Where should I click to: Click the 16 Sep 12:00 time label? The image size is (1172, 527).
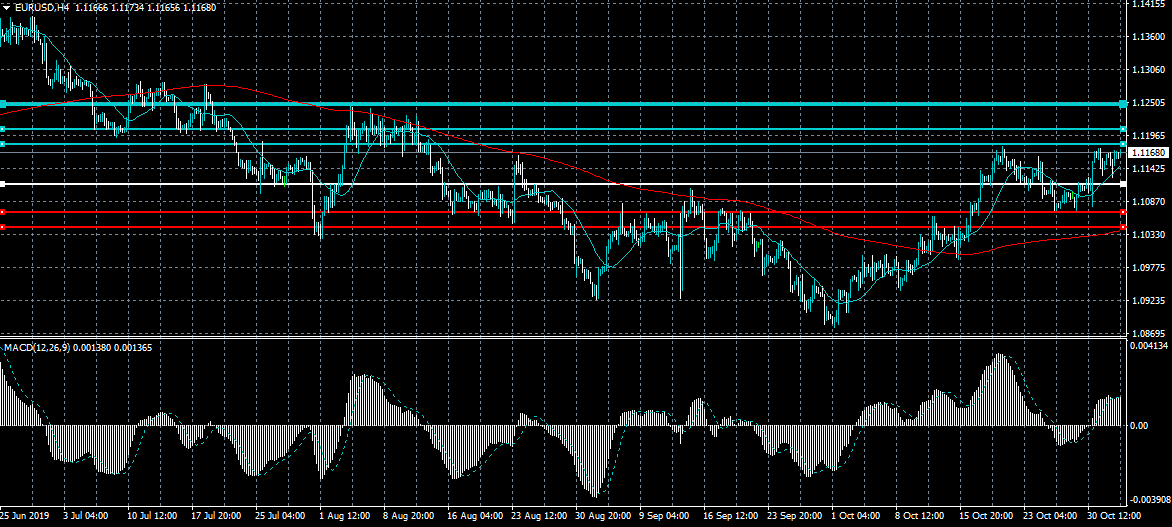point(729,516)
